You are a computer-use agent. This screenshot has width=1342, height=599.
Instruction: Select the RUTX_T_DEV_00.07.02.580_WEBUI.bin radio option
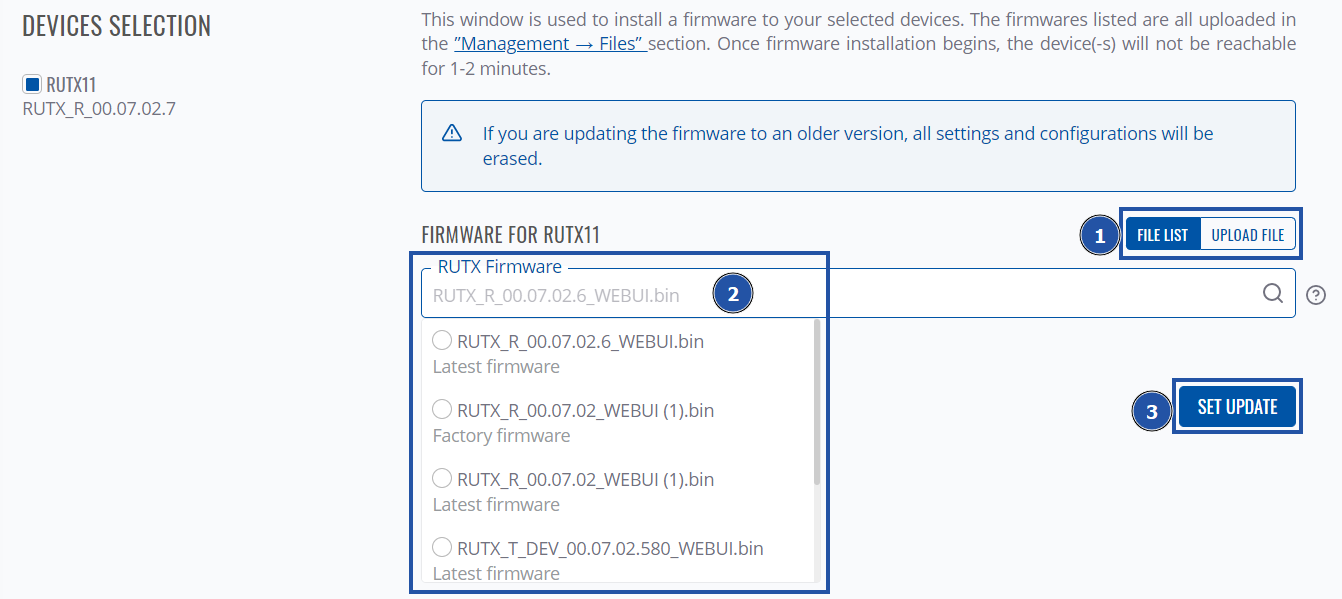click(x=442, y=548)
